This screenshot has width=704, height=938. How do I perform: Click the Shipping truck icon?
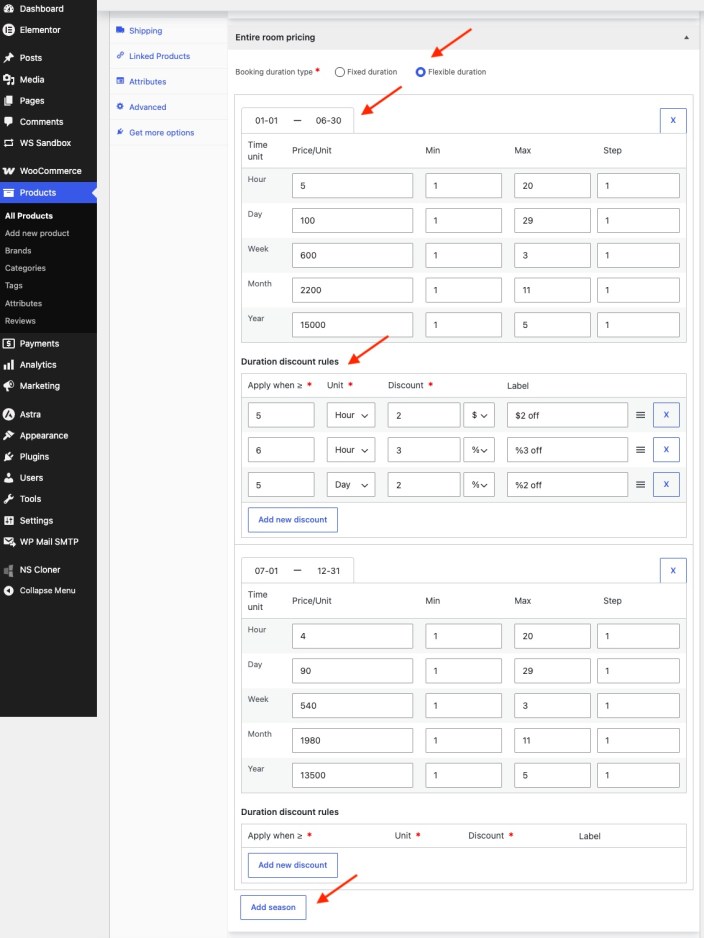120,30
